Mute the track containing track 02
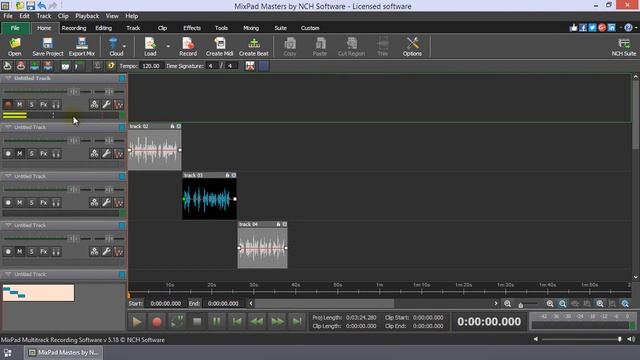 pos(20,154)
